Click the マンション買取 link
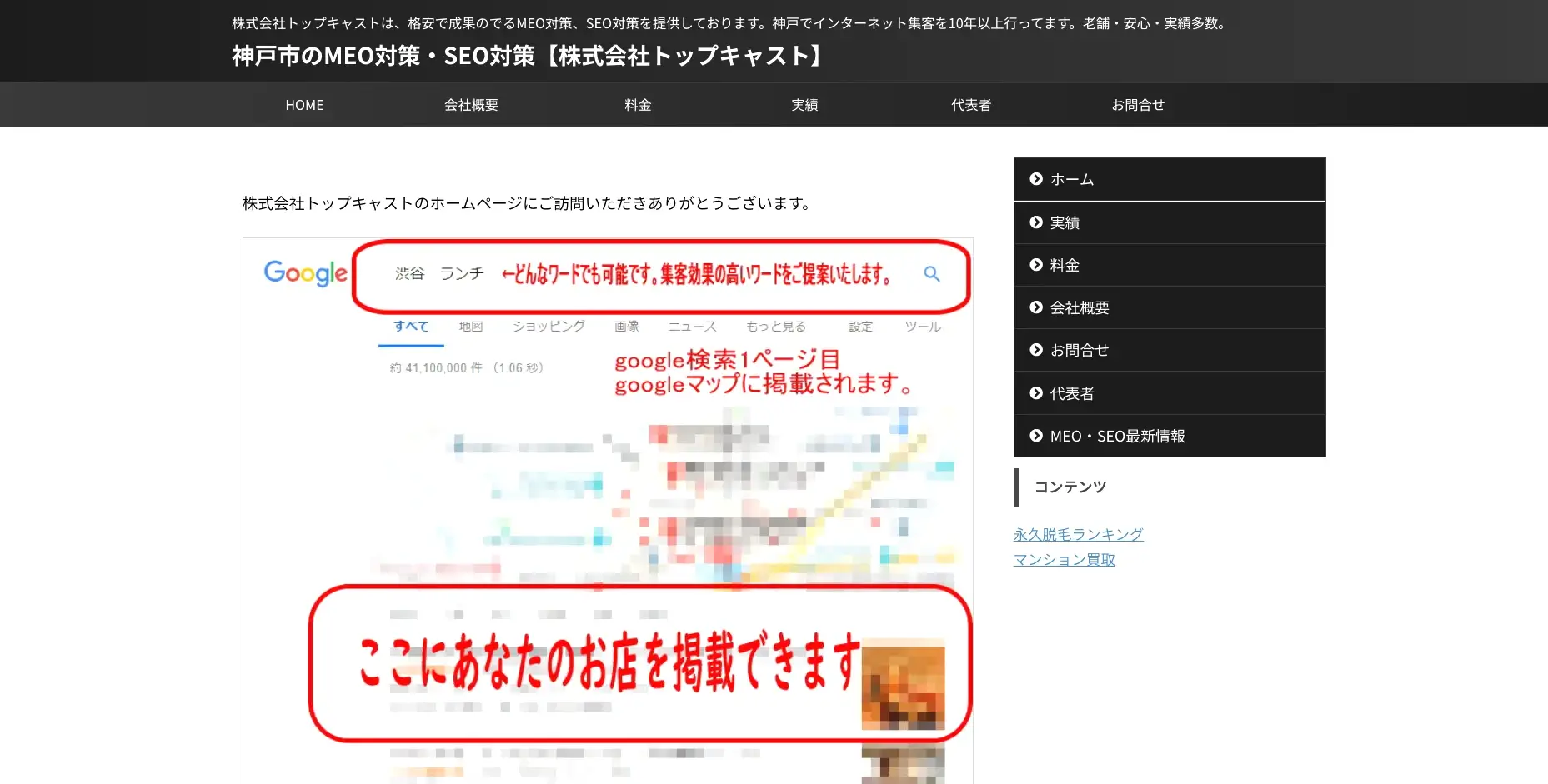The width and height of the screenshot is (1548, 784). pos(1064,558)
